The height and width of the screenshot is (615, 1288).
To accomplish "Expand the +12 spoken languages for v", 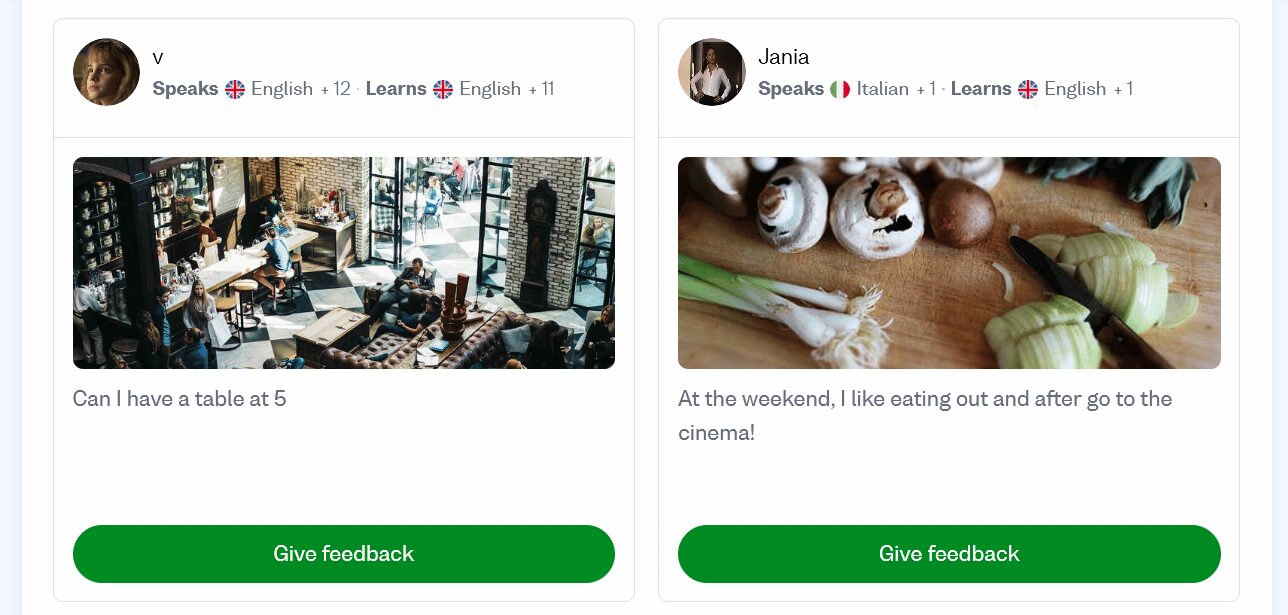I will tap(335, 89).
